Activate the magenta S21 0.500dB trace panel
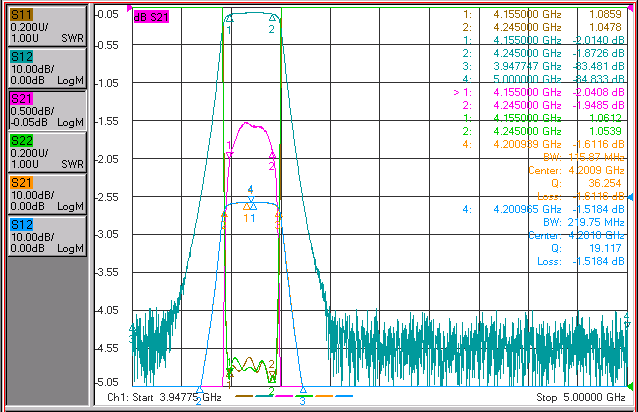Image resolution: width=638 pixels, height=412 pixels. [47, 110]
